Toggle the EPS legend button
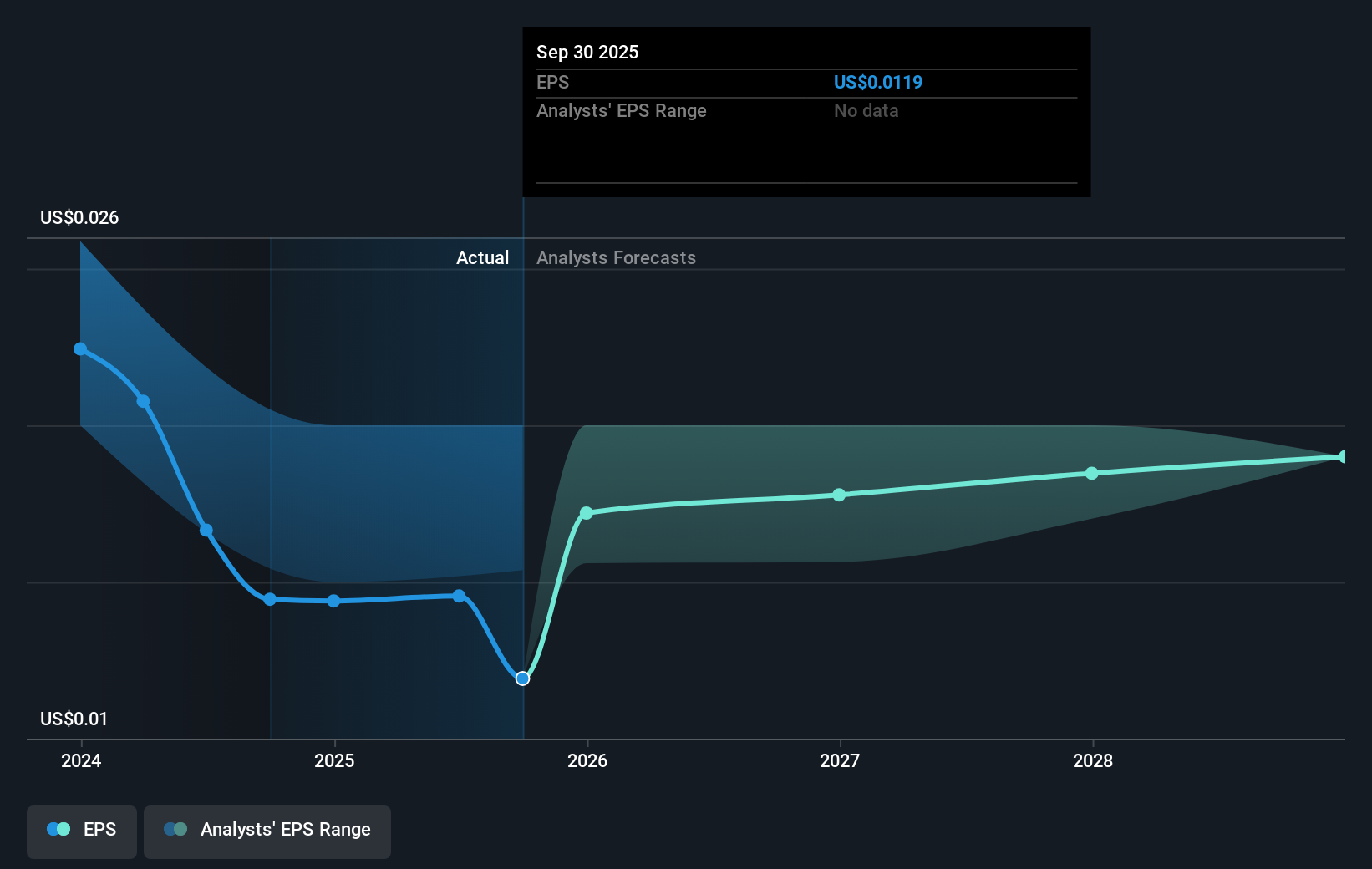 click(x=82, y=831)
